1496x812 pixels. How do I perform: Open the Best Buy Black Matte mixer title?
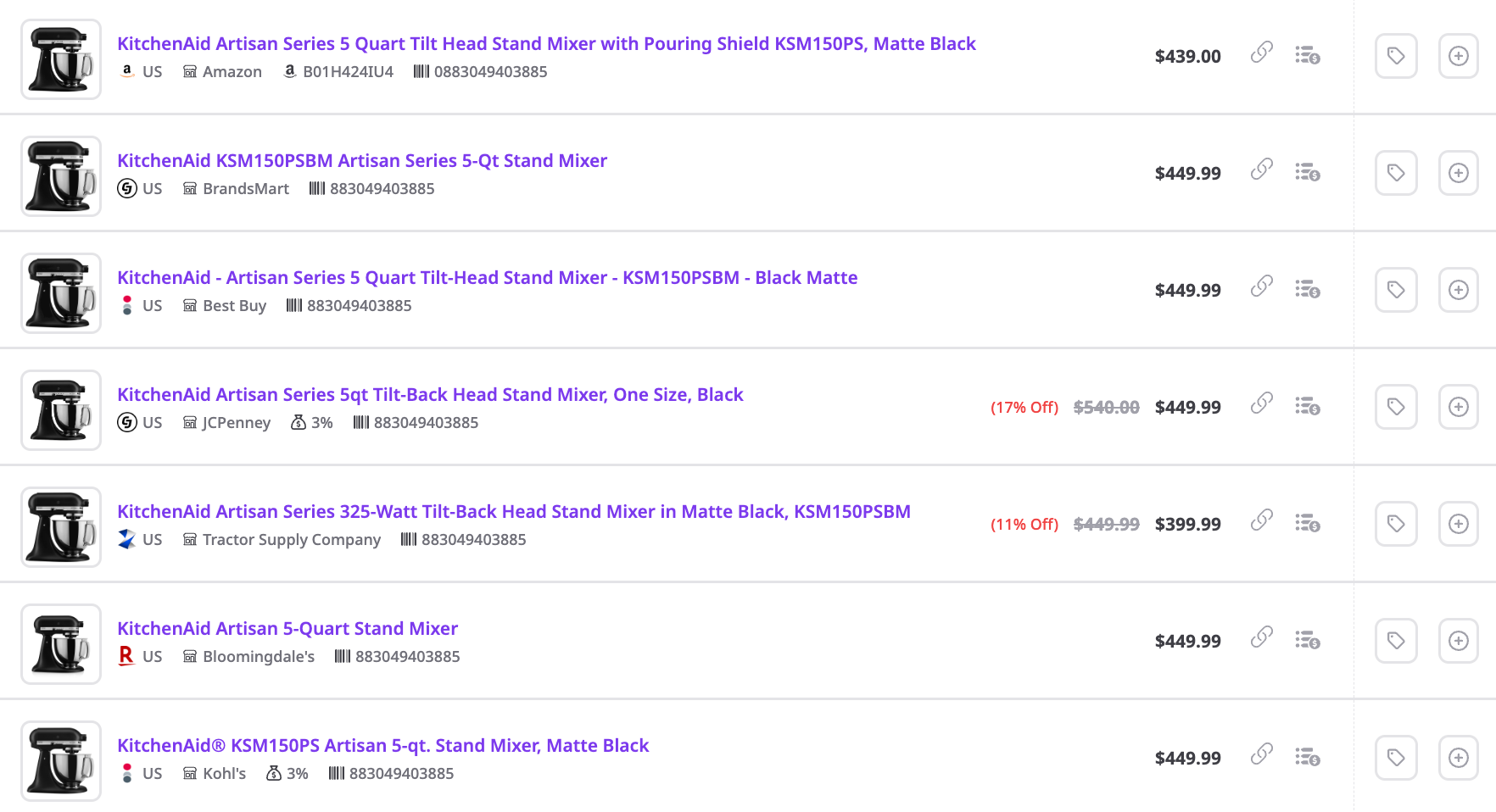pyautogui.click(x=488, y=277)
